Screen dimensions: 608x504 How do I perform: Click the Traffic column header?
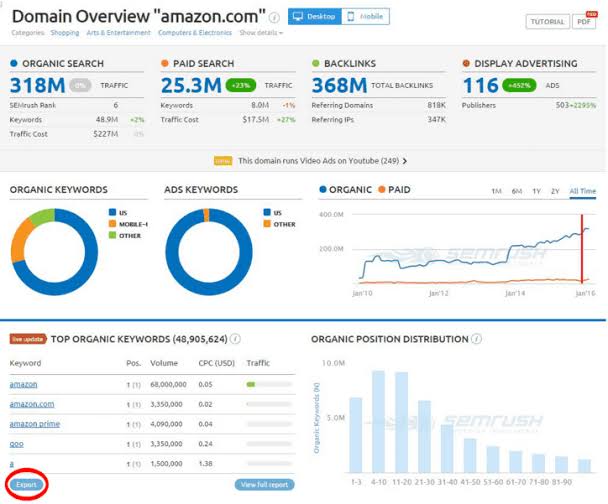258,363
